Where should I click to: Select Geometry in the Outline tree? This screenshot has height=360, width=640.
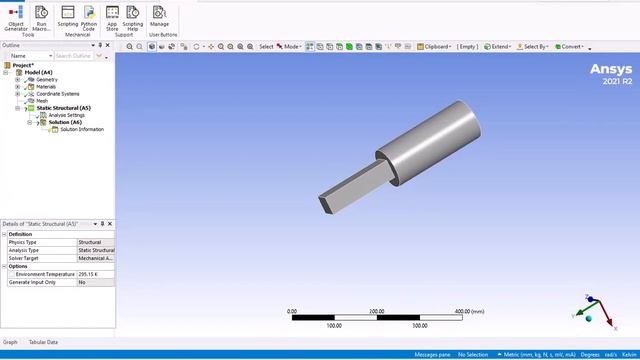click(47, 80)
